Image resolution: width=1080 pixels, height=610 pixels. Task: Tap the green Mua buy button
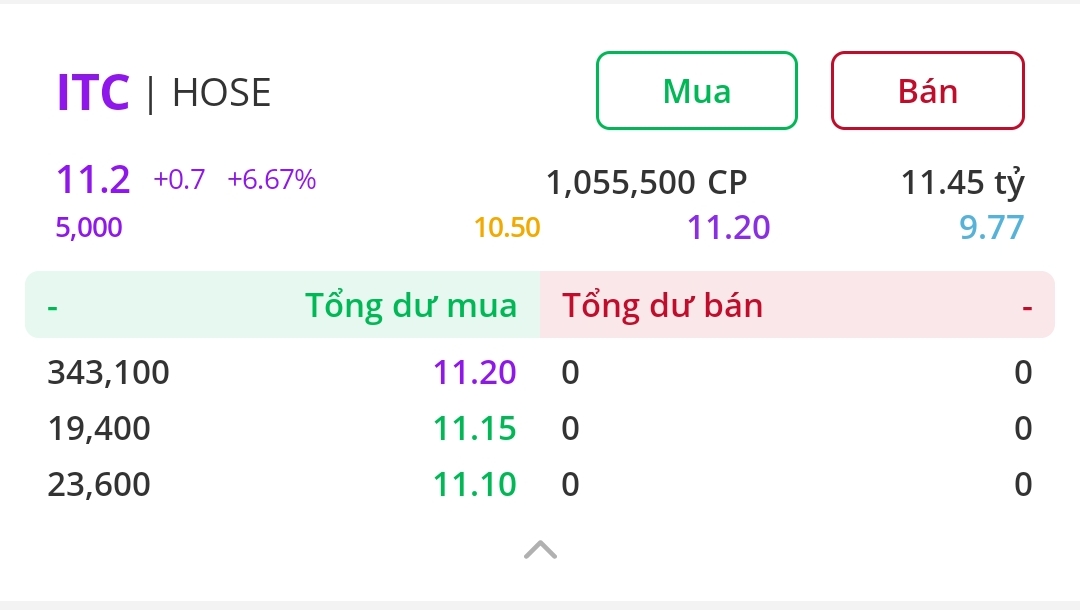click(697, 91)
